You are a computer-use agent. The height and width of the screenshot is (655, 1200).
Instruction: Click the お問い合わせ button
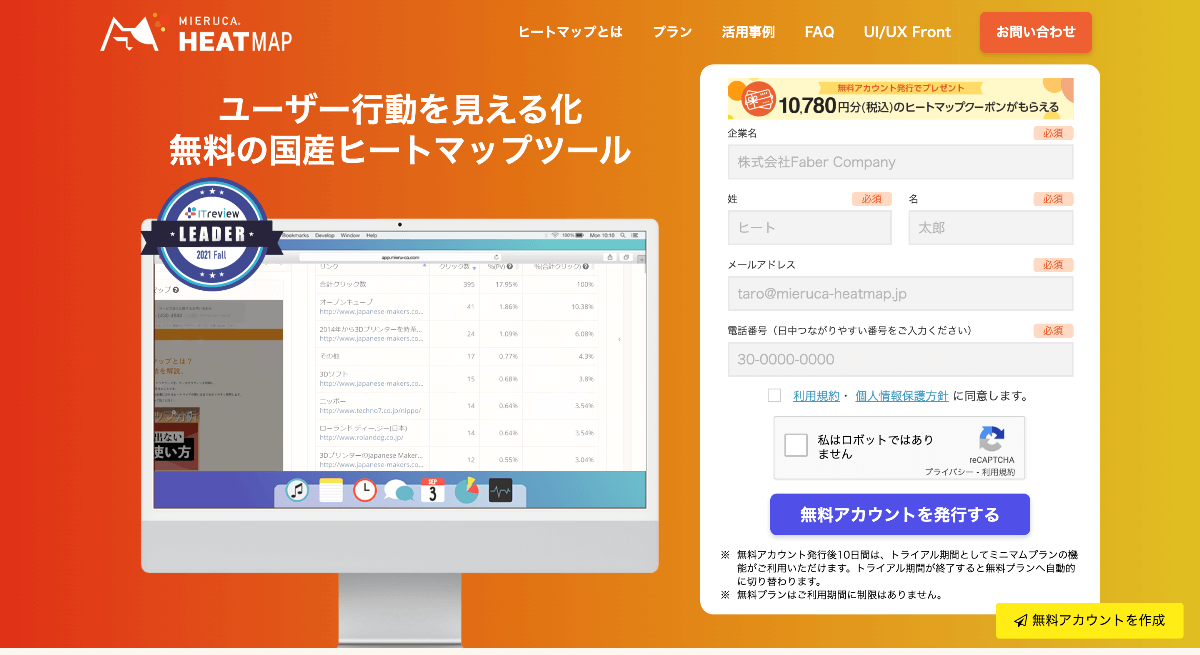click(1035, 32)
